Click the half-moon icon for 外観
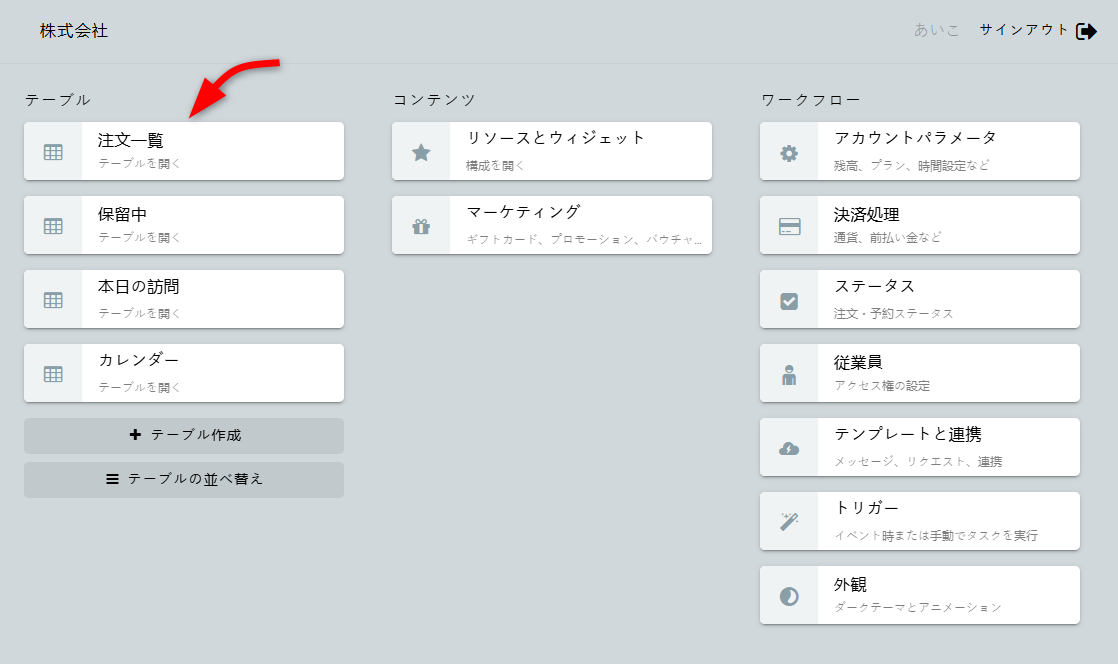This screenshot has width=1118, height=664. pos(789,596)
